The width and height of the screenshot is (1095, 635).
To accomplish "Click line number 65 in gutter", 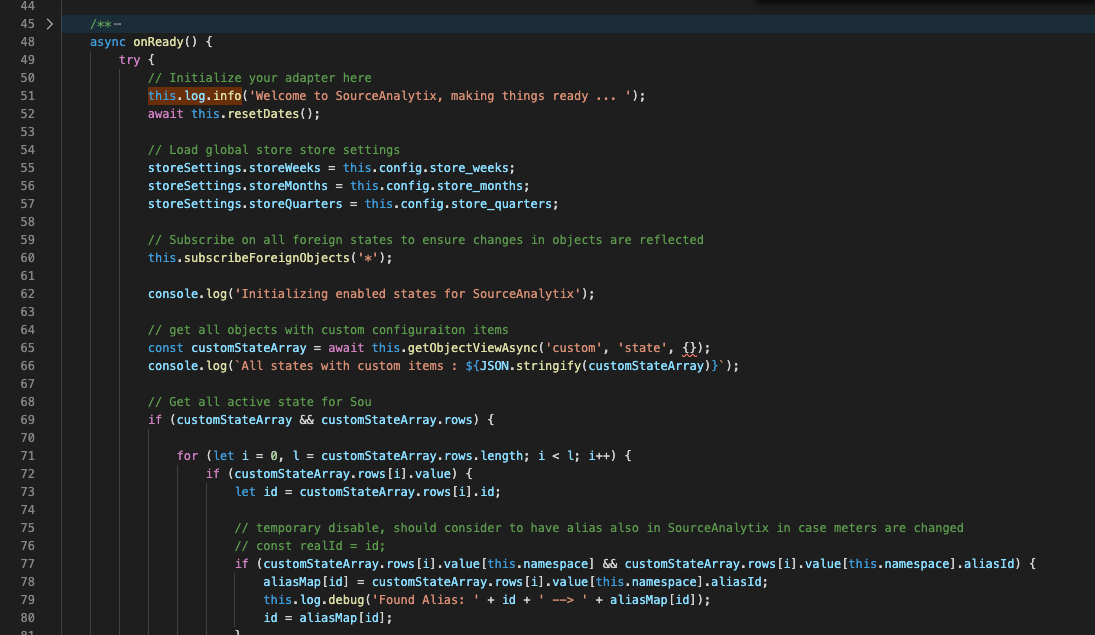I will 27,348.
